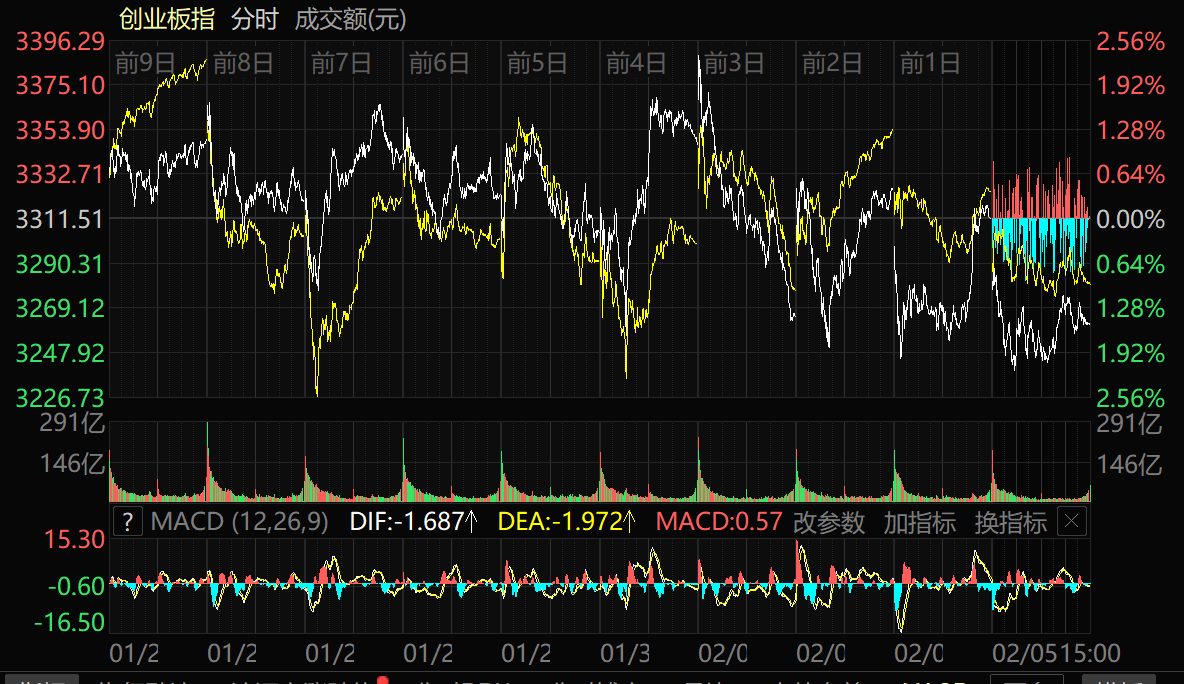The height and width of the screenshot is (684, 1184).
Task: Jump to the 前7日 day marker
Action: tap(342, 64)
